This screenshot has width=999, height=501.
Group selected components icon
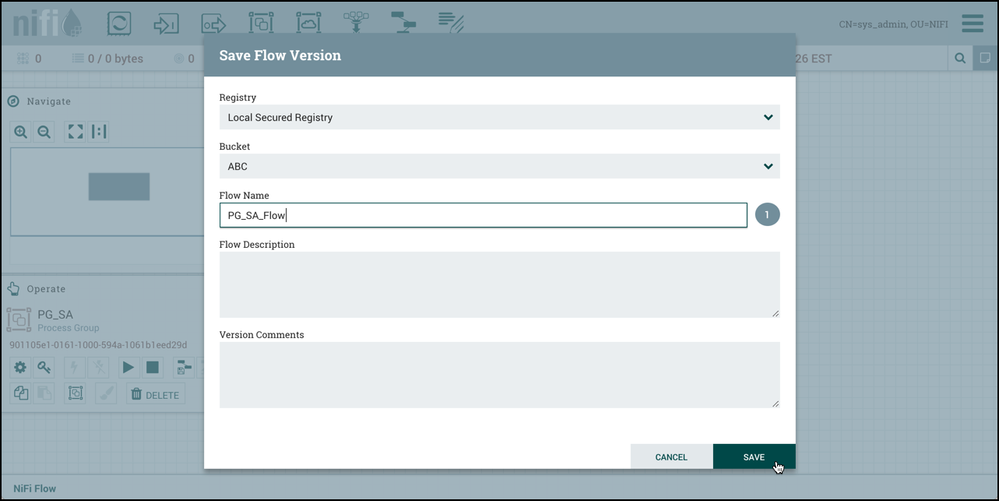click(75, 393)
